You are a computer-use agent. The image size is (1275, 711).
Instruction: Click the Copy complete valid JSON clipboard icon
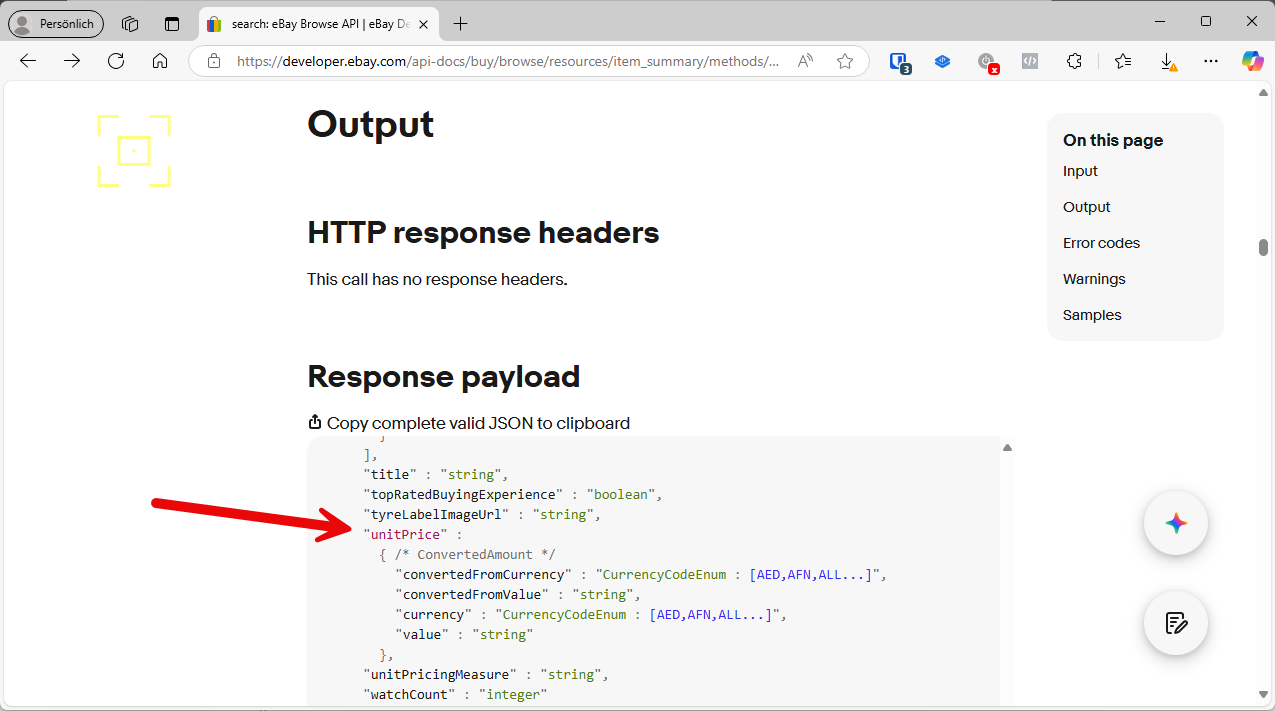point(315,423)
